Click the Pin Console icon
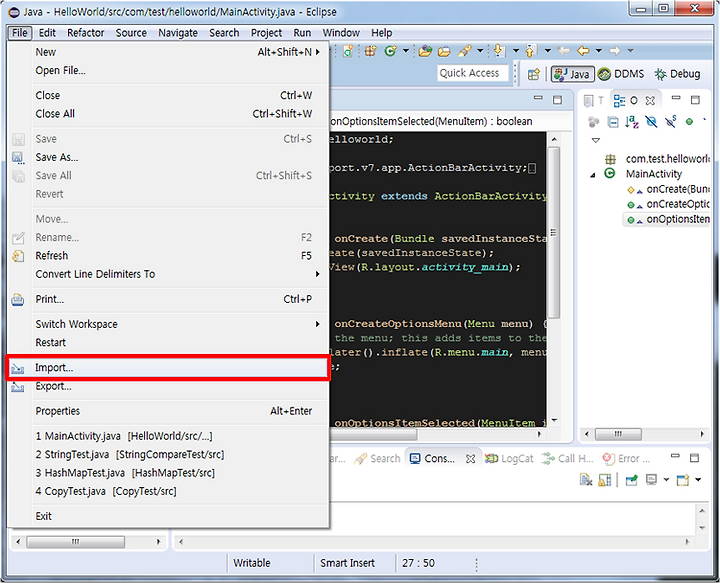This screenshot has height=583, width=720. tap(631, 480)
